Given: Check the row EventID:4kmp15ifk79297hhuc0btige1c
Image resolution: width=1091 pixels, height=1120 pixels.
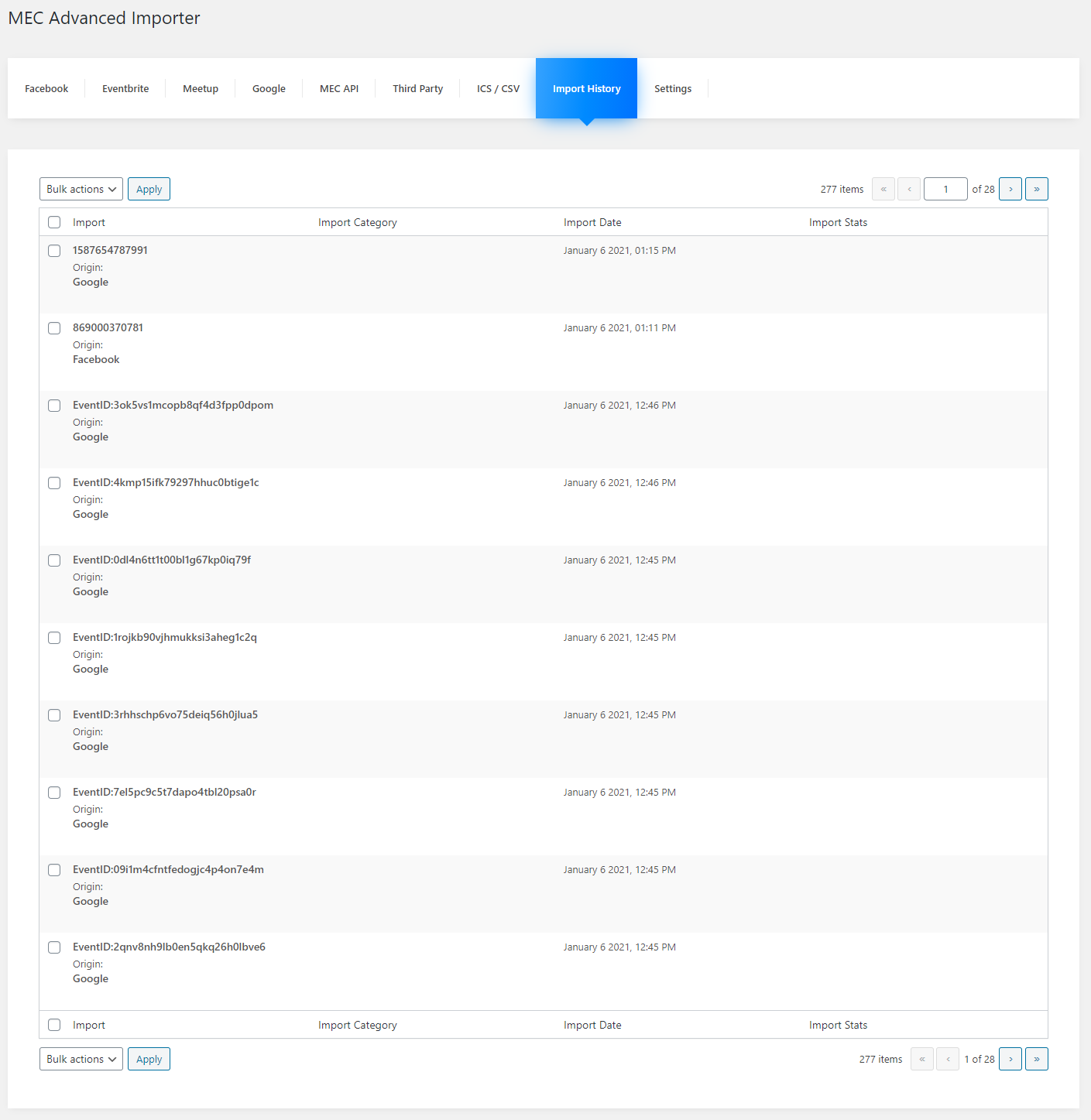Looking at the screenshot, I should point(54,483).
